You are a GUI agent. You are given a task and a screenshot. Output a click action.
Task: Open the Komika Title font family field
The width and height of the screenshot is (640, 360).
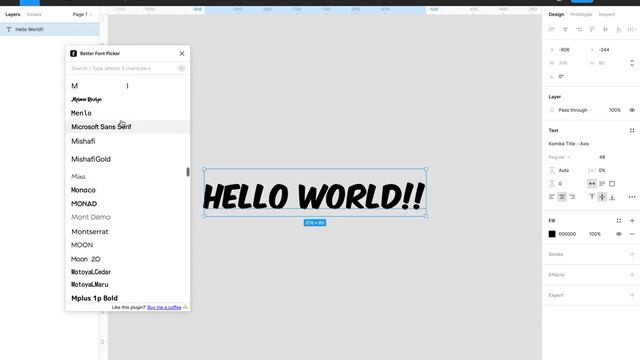pyautogui.click(x=569, y=144)
